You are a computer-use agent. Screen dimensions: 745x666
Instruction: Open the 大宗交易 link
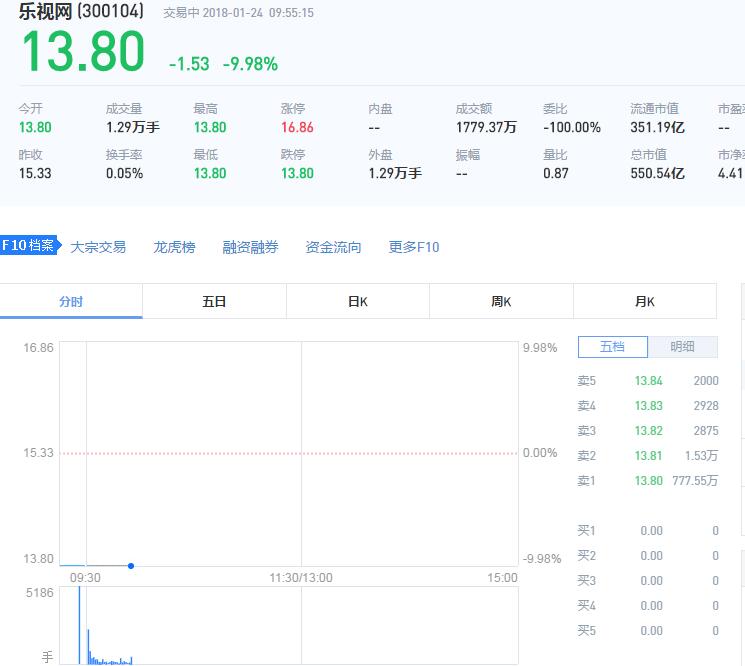(98, 247)
